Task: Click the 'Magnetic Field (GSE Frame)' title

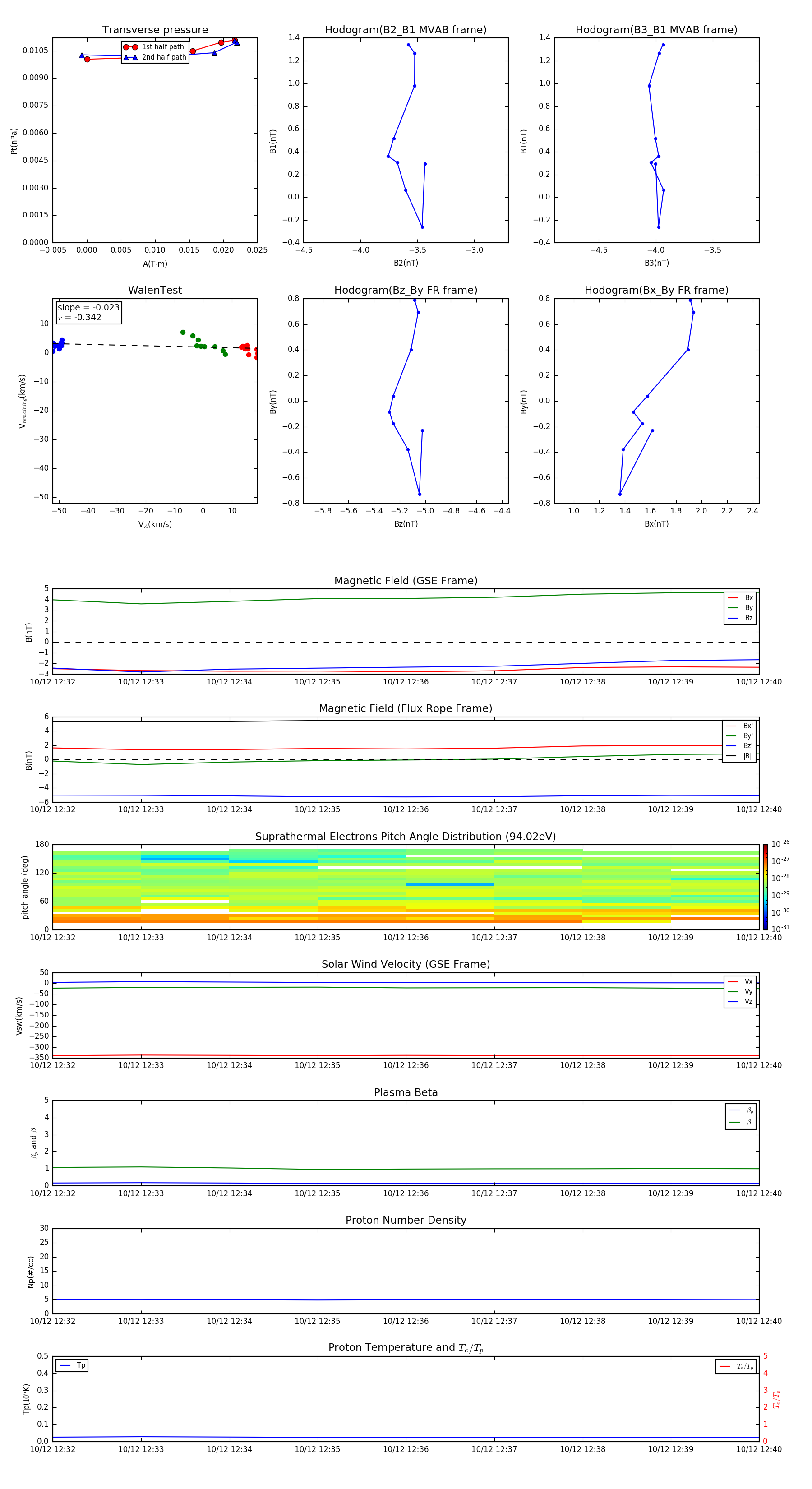Action: 406,581
